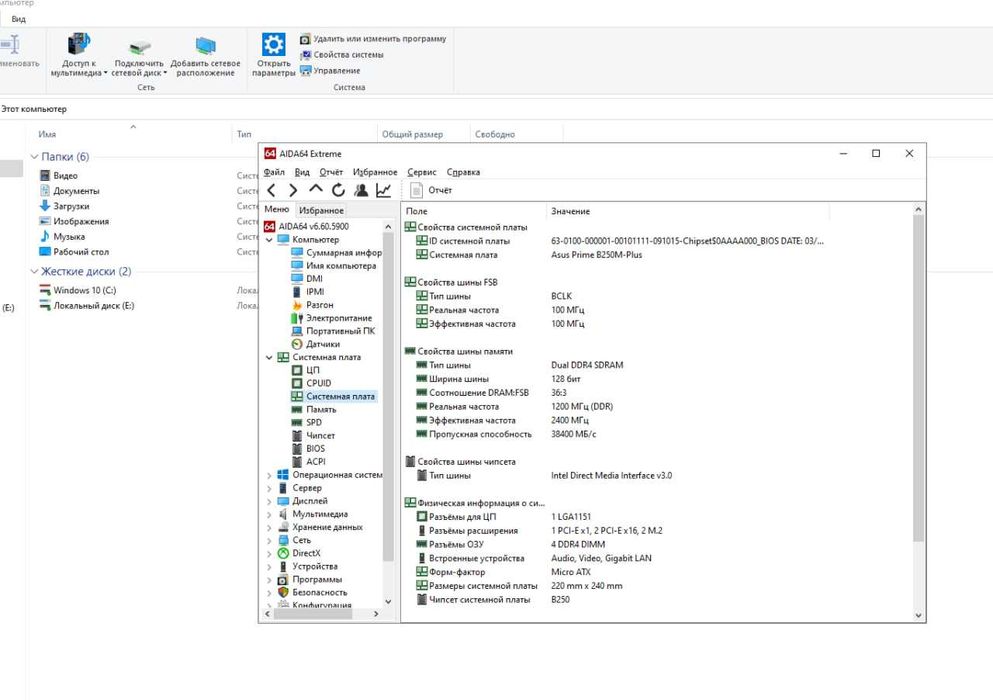Switch to the Меню tab in left panel

[x=277, y=209]
